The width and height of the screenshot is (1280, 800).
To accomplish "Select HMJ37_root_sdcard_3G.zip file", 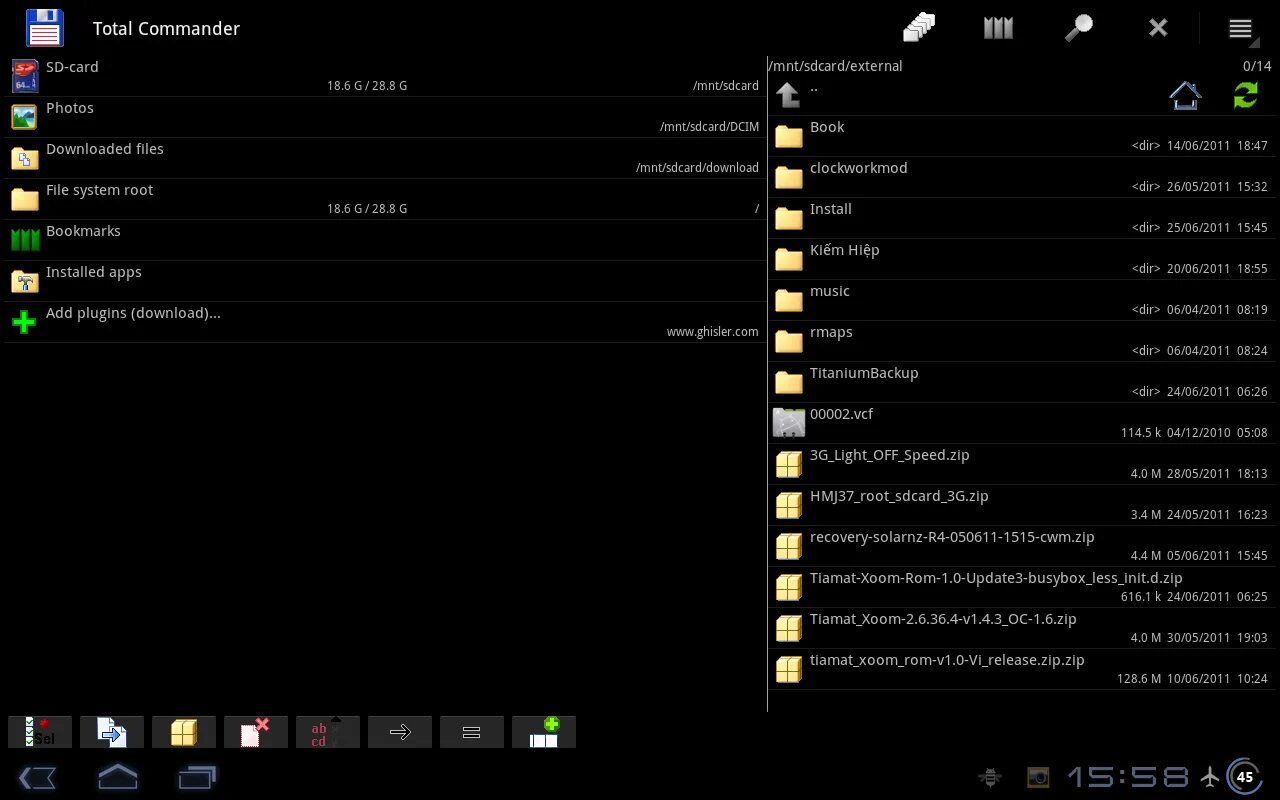I will pos(1020,505).
